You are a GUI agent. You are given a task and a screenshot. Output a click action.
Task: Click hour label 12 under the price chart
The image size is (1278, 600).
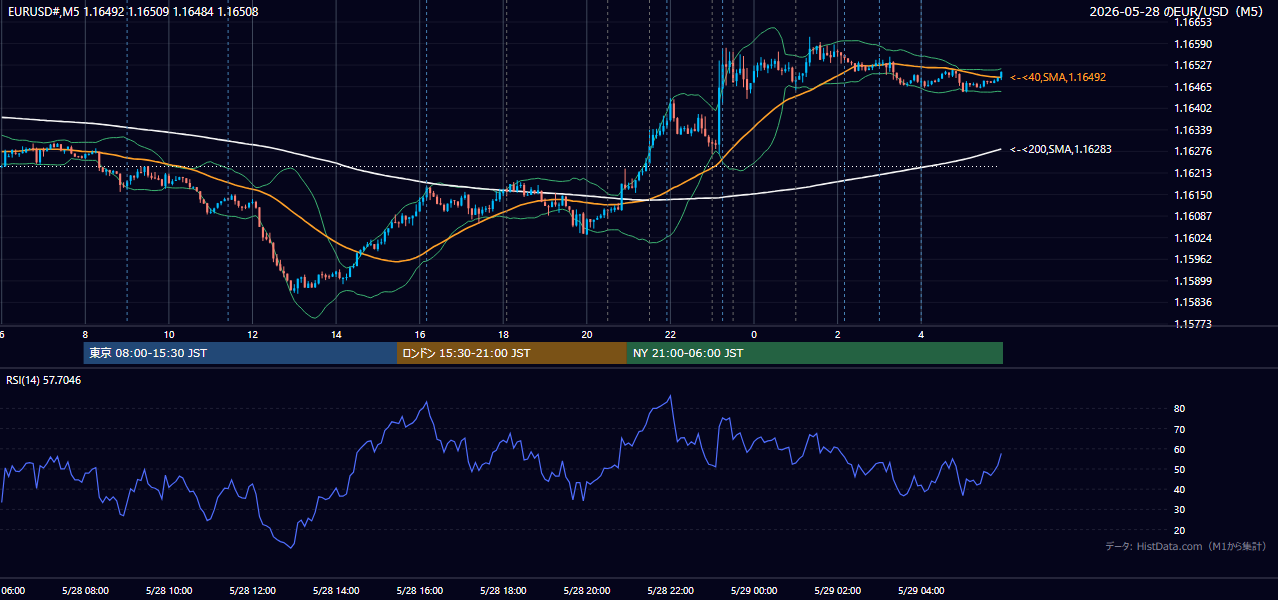point(253,334)
